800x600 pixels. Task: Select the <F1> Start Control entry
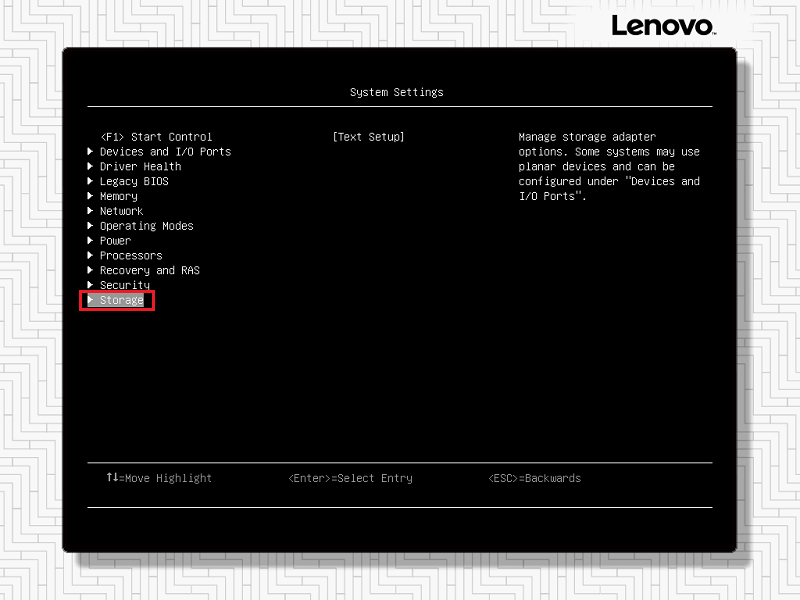coord(156,137)
